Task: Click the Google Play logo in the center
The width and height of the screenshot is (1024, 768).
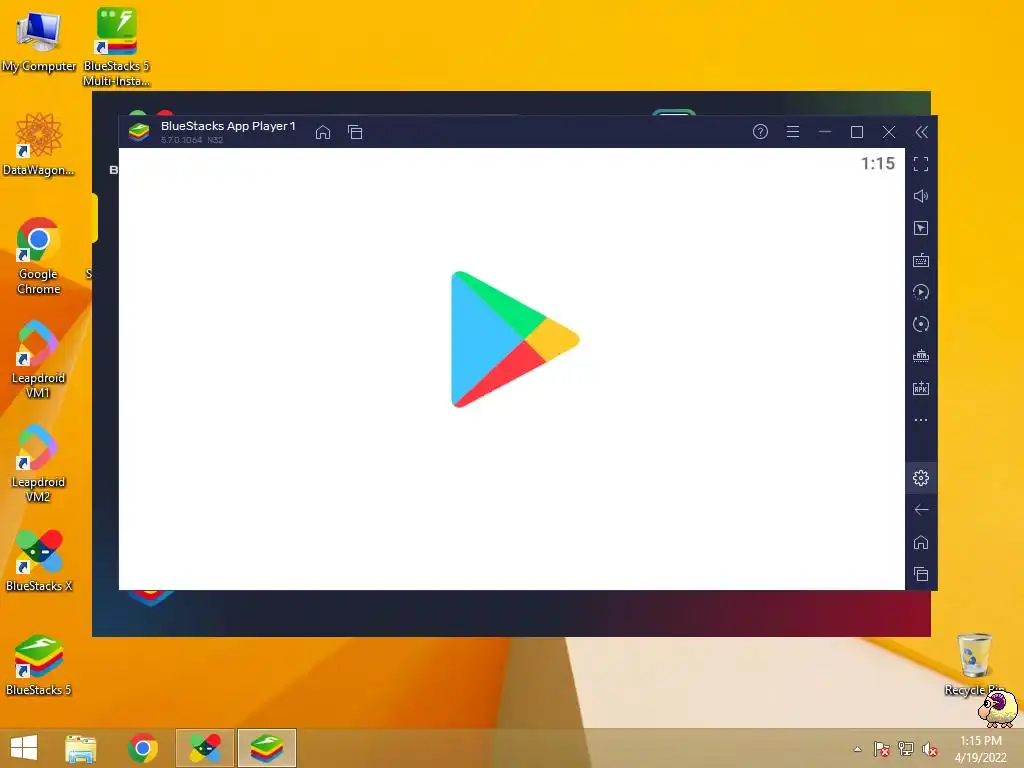Action: point(515,339)
